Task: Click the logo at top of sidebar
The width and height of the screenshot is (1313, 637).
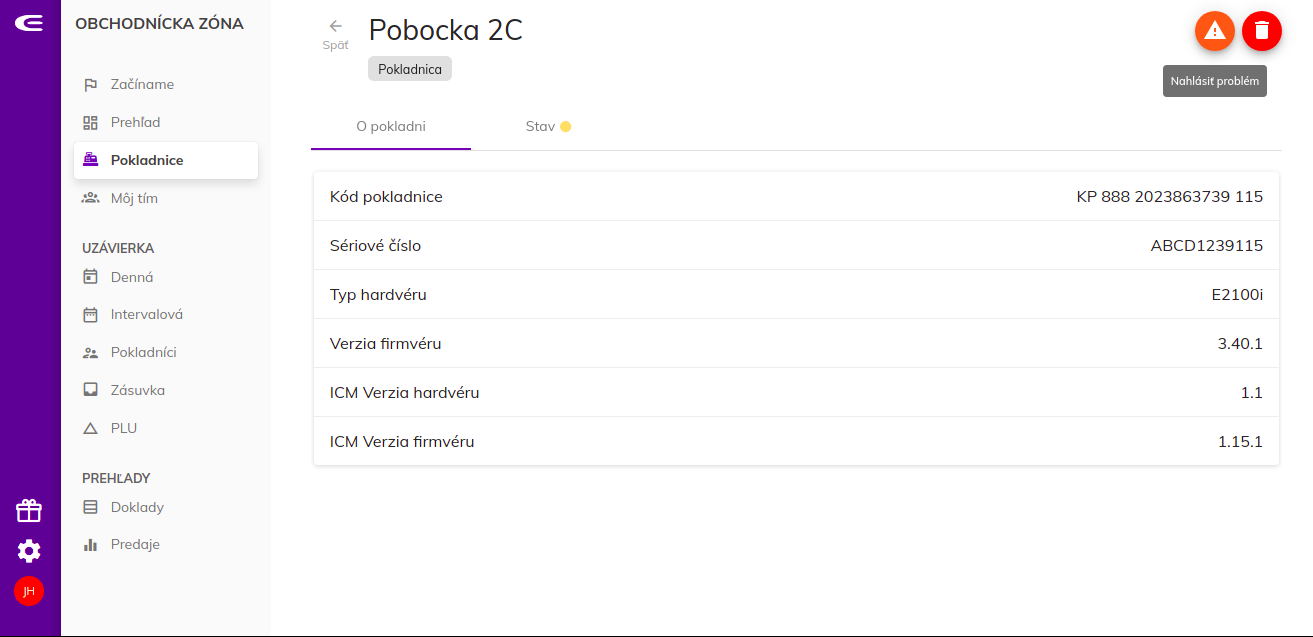Action: tap(29, 23)
